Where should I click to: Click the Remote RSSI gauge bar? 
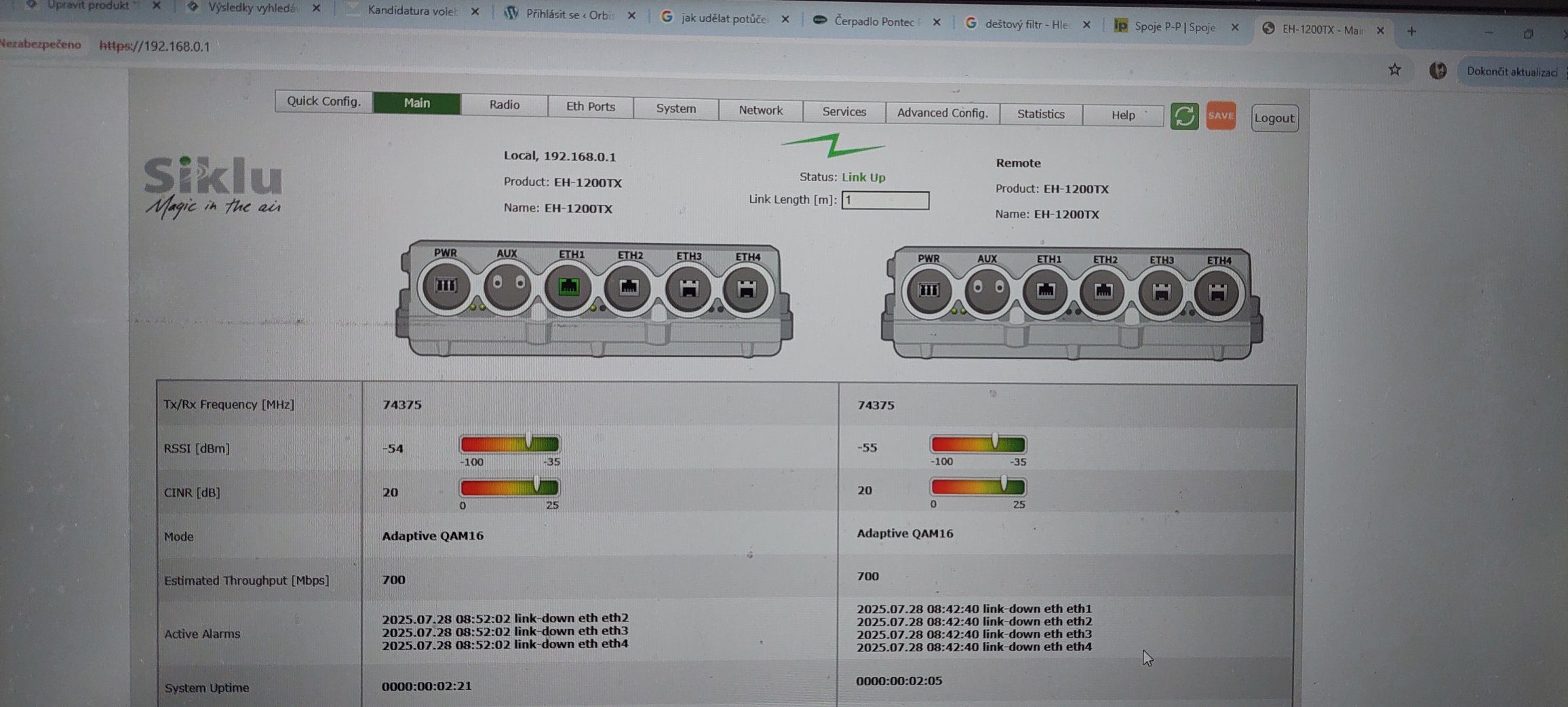click(x=978, y=444)
